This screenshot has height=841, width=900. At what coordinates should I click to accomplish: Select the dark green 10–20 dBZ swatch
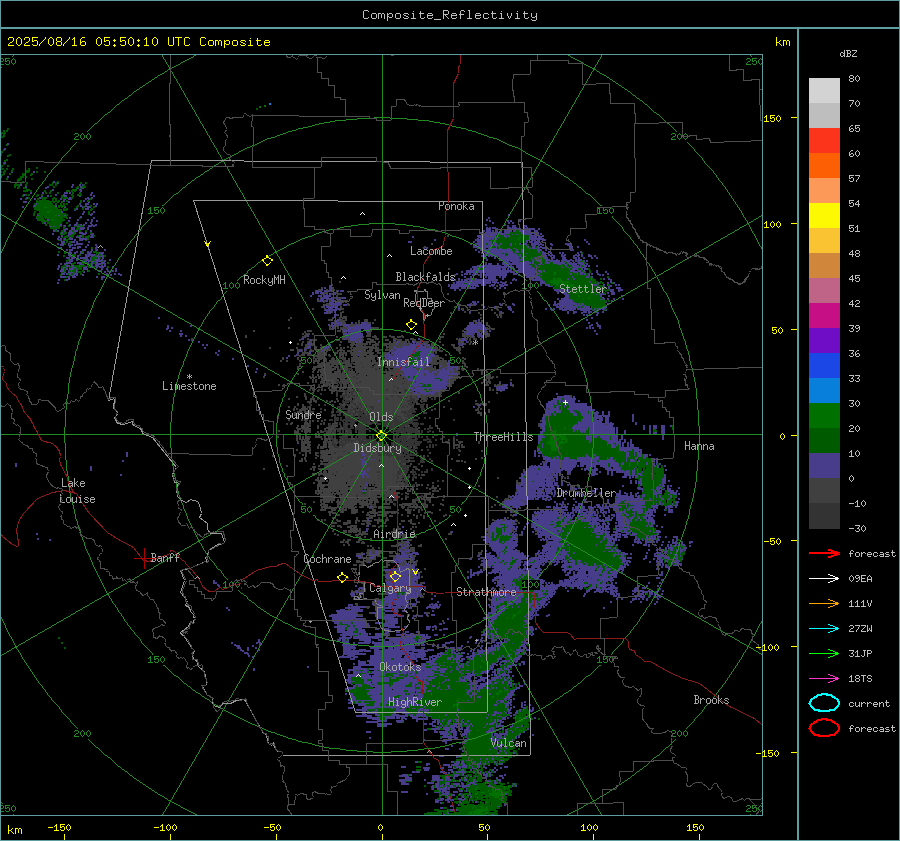824,441
